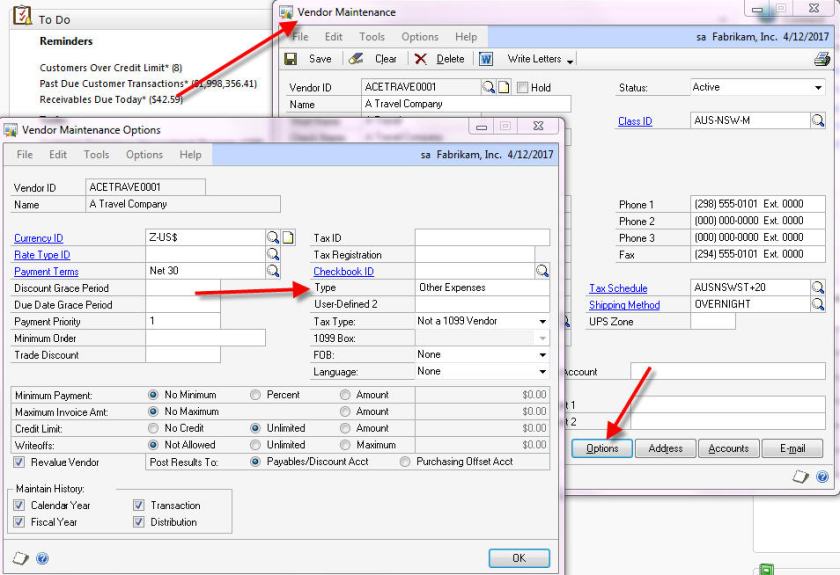
Task: Click the Vendor Maintenance Options window title icon
Action: (10, 130)
